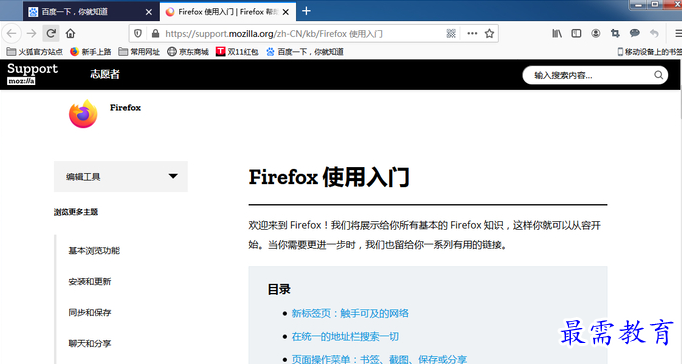Open the Library icon
Image resolution: width=682 pixels, height=364 pixels.
coord(557,33)
